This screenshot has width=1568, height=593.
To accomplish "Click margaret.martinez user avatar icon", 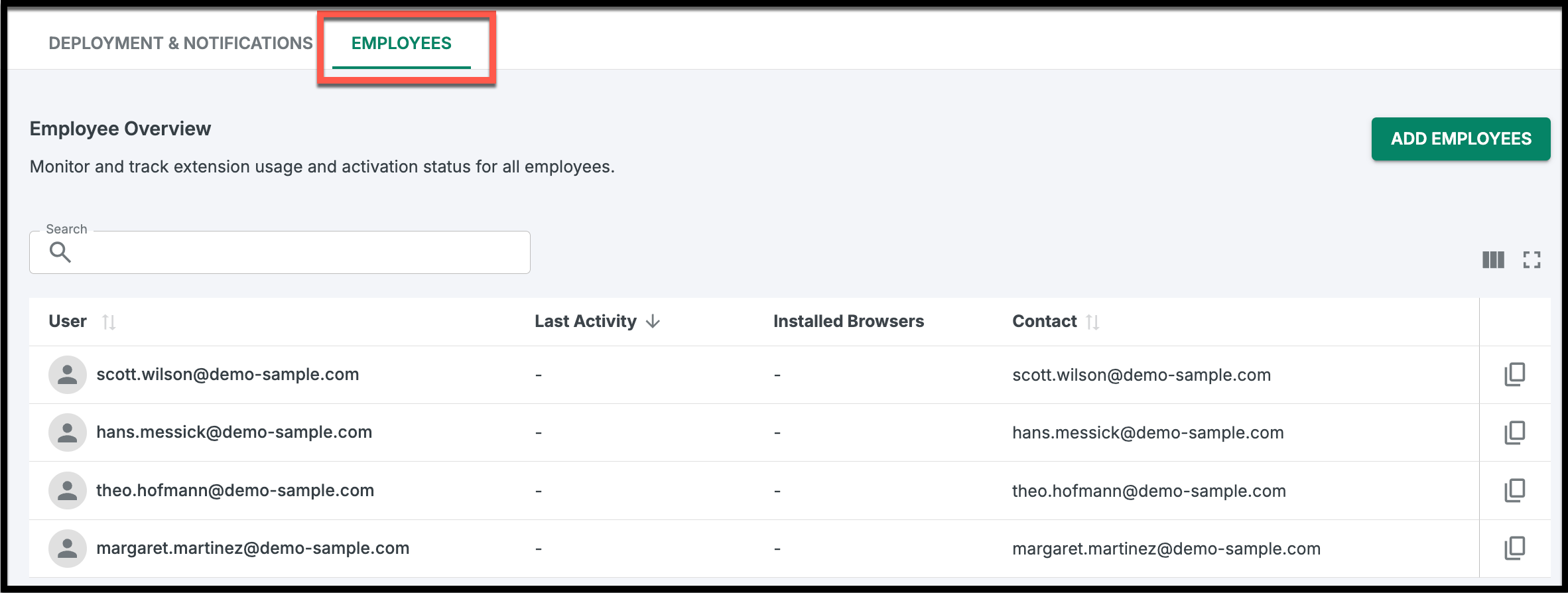I will (67, 548).
